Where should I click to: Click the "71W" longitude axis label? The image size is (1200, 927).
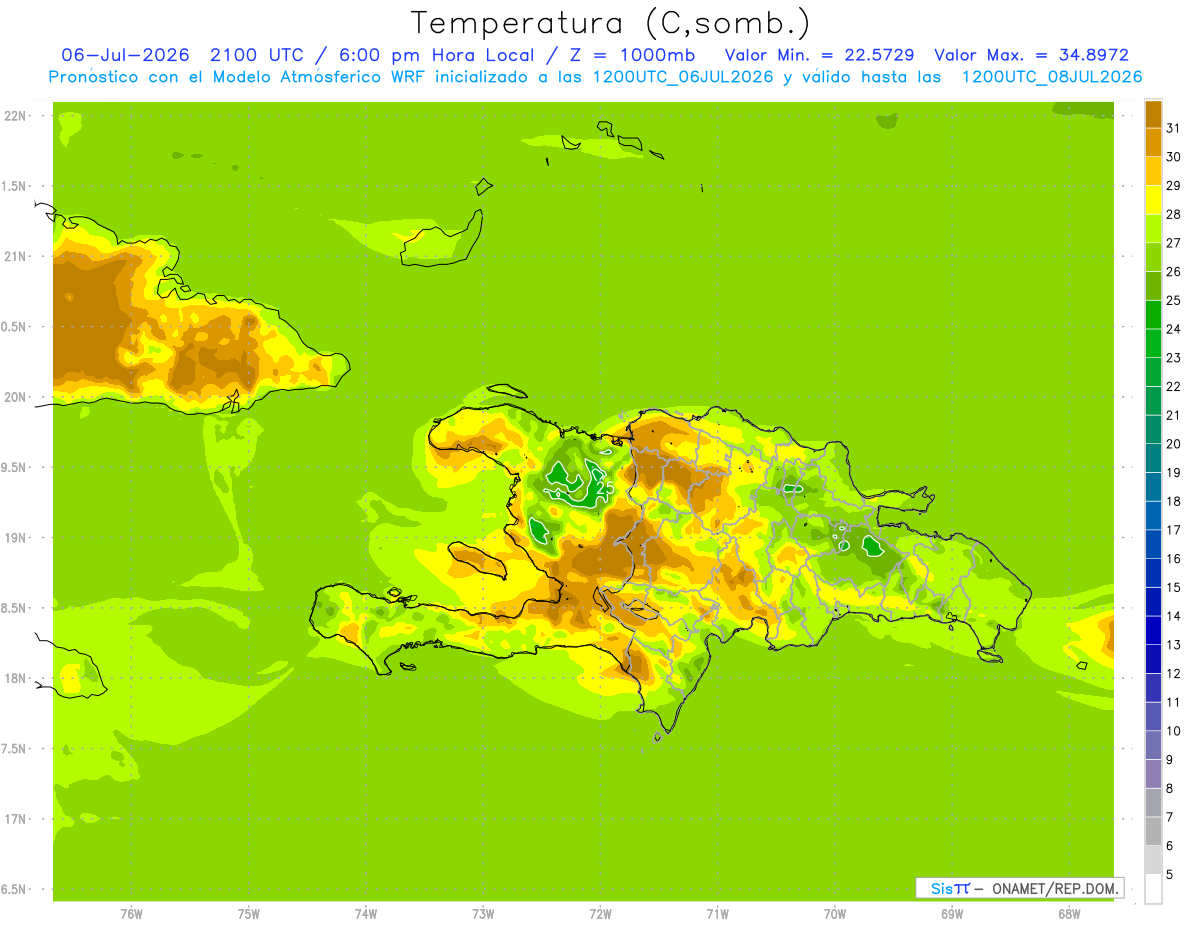(x=717, y=913)
